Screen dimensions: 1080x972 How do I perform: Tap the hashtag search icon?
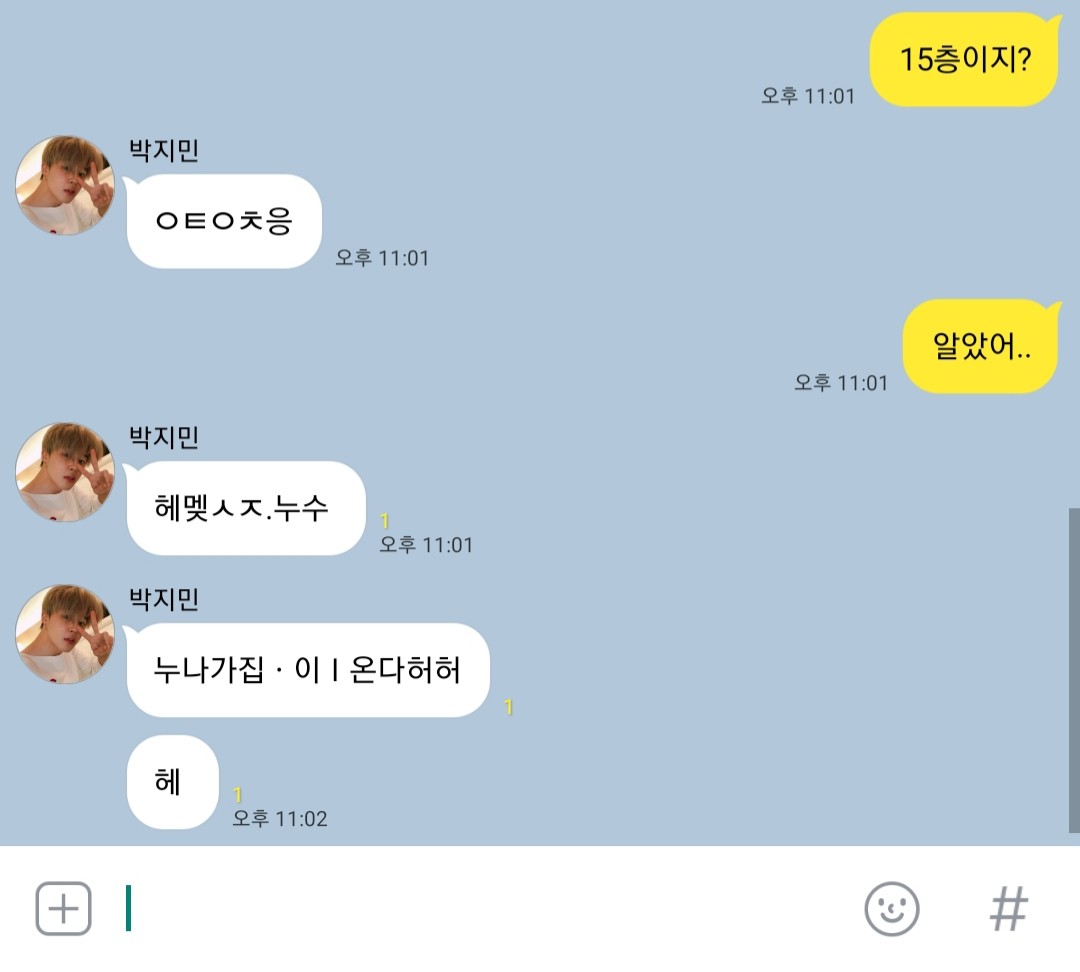1008,909
